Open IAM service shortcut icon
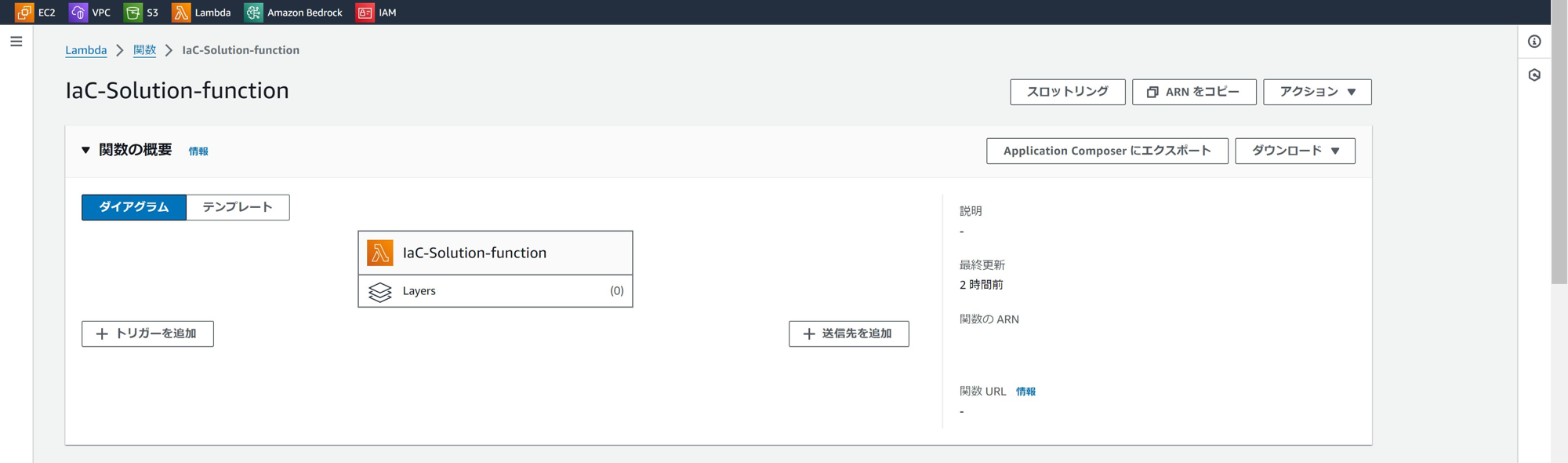Screen dimensions: 1568x463 (x=365, y=13)
